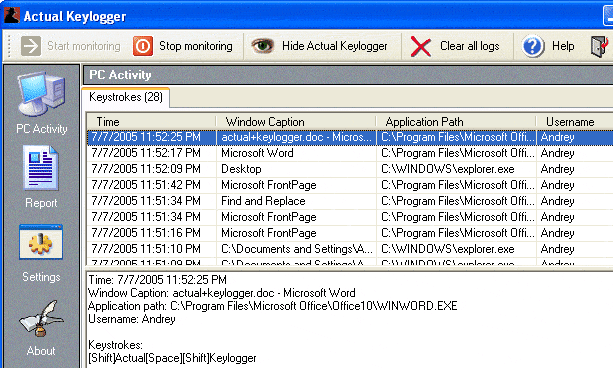
Task: Click the exit door icon in toolbar
Action: point(599,46)
